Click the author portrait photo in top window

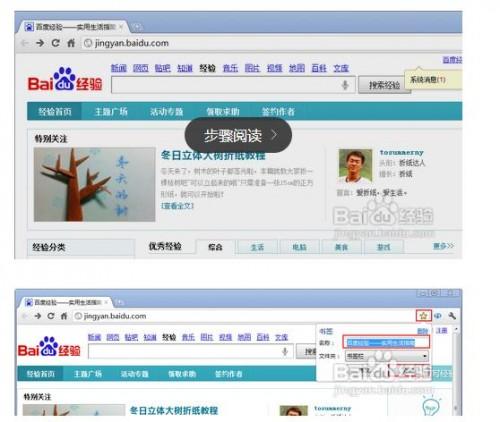click(355, 166)
